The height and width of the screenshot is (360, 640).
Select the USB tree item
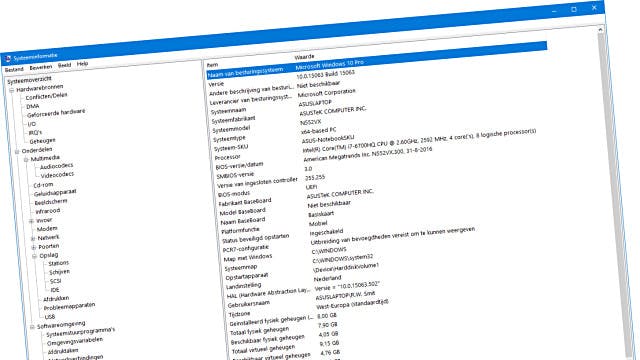(x=50, y=317)
